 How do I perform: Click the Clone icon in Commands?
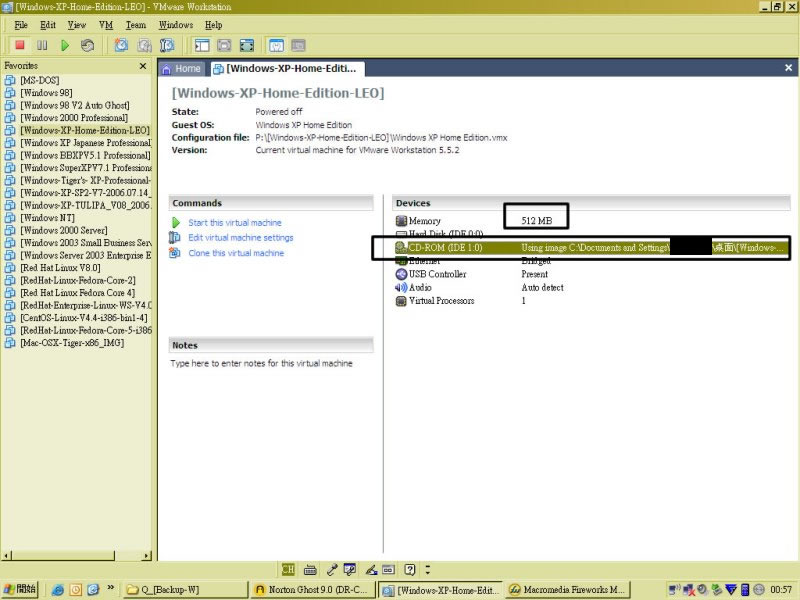[x=174, y=253]
